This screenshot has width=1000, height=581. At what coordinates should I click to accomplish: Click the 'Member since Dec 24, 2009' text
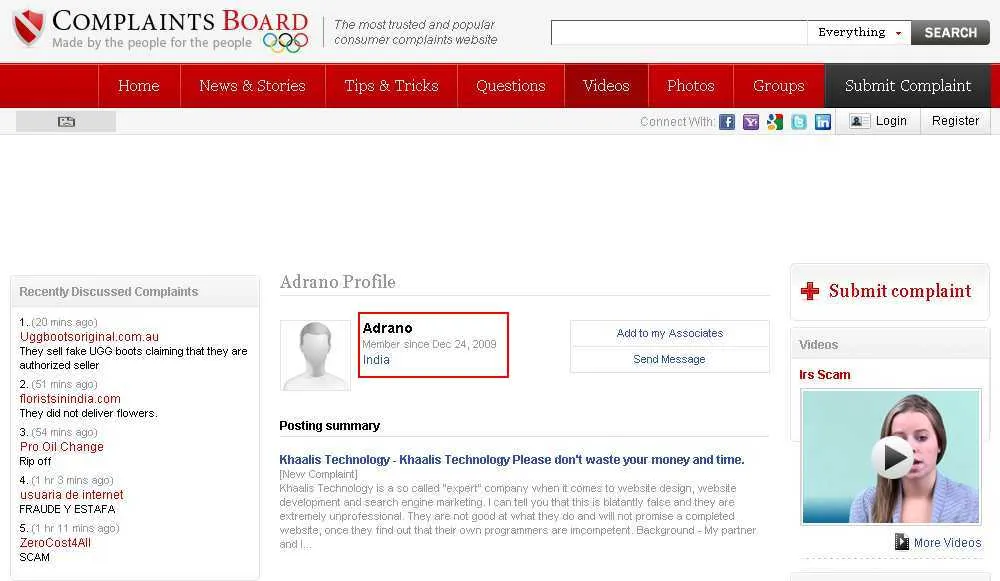(x=429, y=344)
